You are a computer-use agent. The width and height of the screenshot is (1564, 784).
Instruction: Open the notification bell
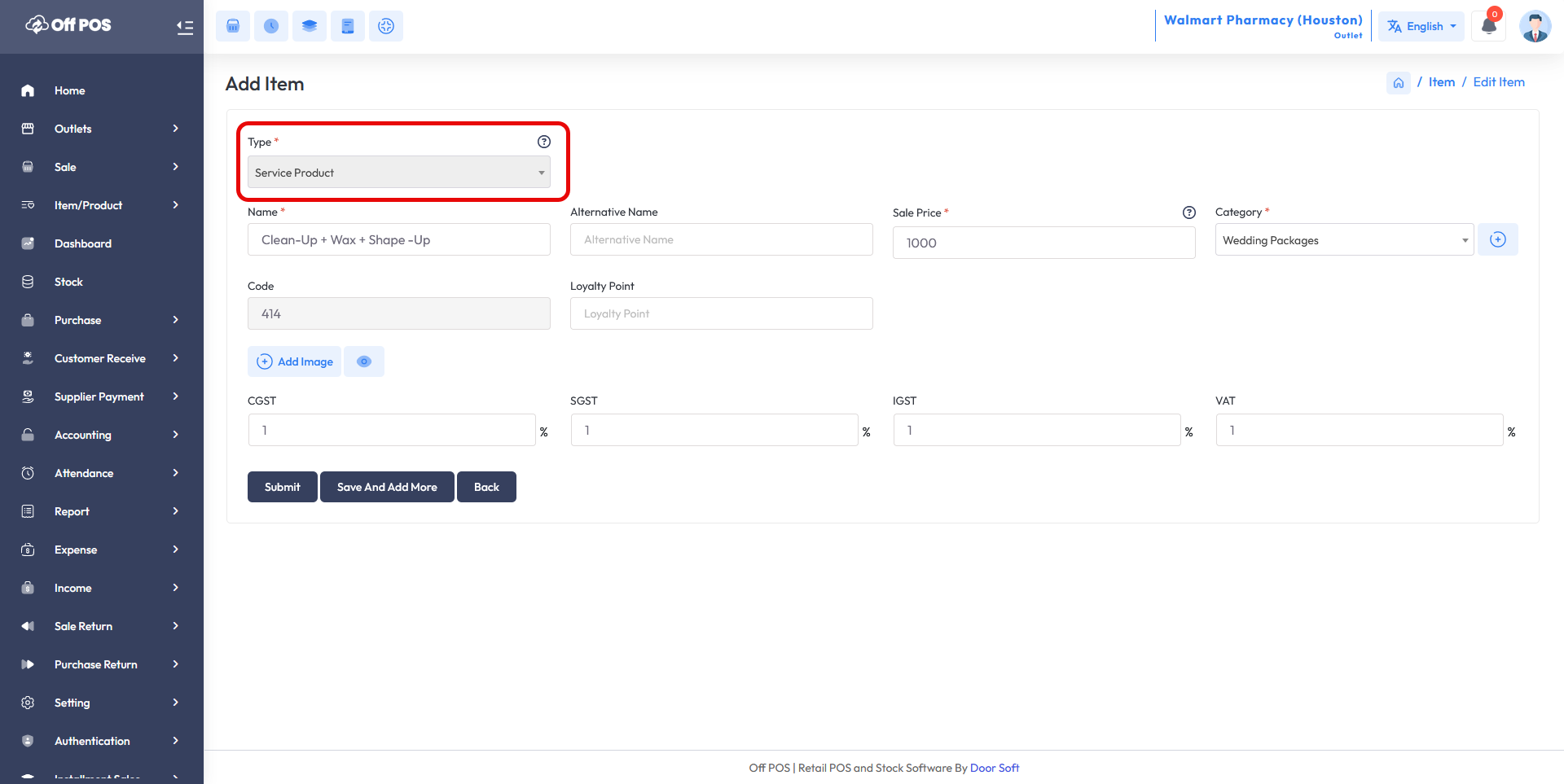[1488, 26]
